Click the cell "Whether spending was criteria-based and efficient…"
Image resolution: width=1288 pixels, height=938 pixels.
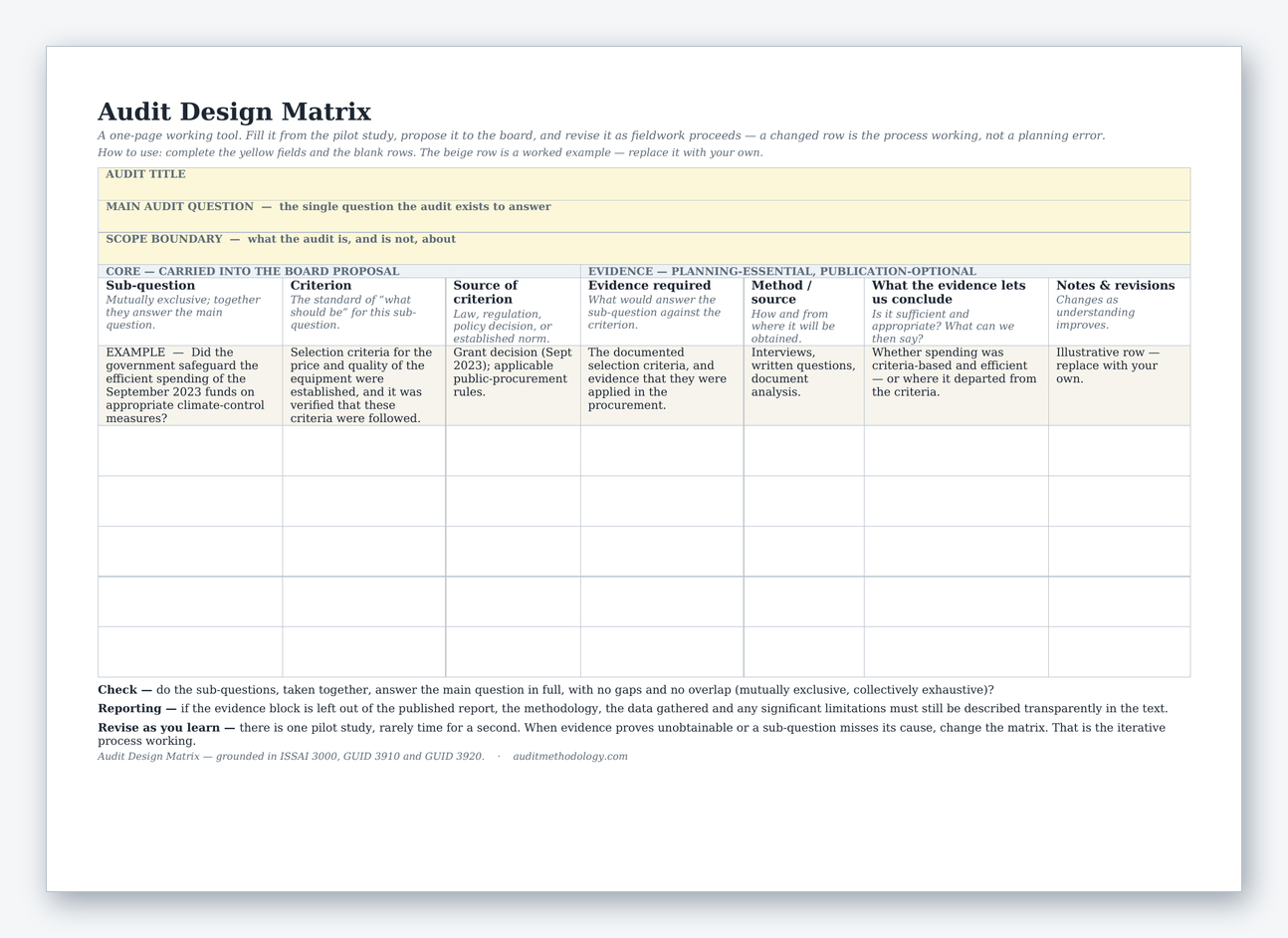coord(957,385)
